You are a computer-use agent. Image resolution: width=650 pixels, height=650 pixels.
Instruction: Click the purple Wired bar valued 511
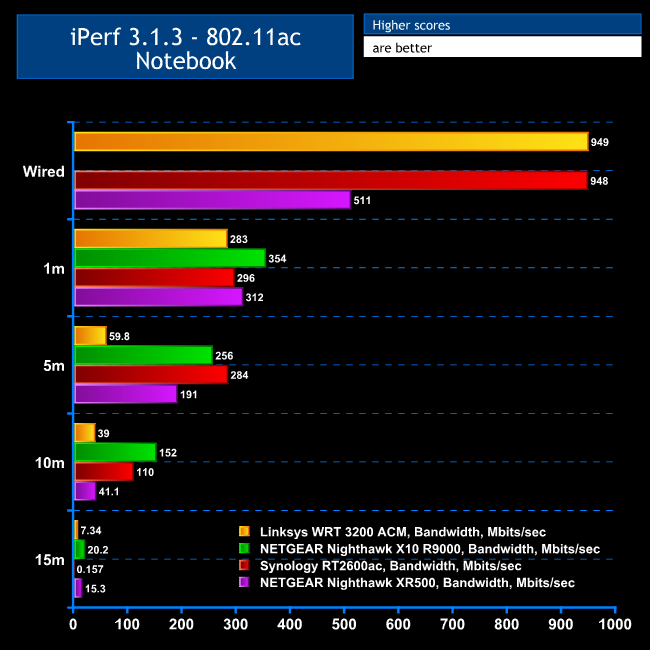213,200
